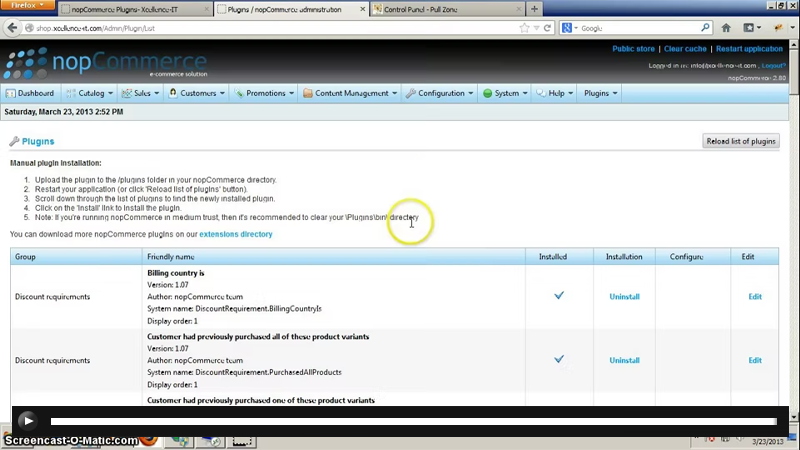Edit purchased all of these product variants plugin
Image resolution: width=800 pixels, height=450 pixels.
pyautogui.click(x=755, y=360)
